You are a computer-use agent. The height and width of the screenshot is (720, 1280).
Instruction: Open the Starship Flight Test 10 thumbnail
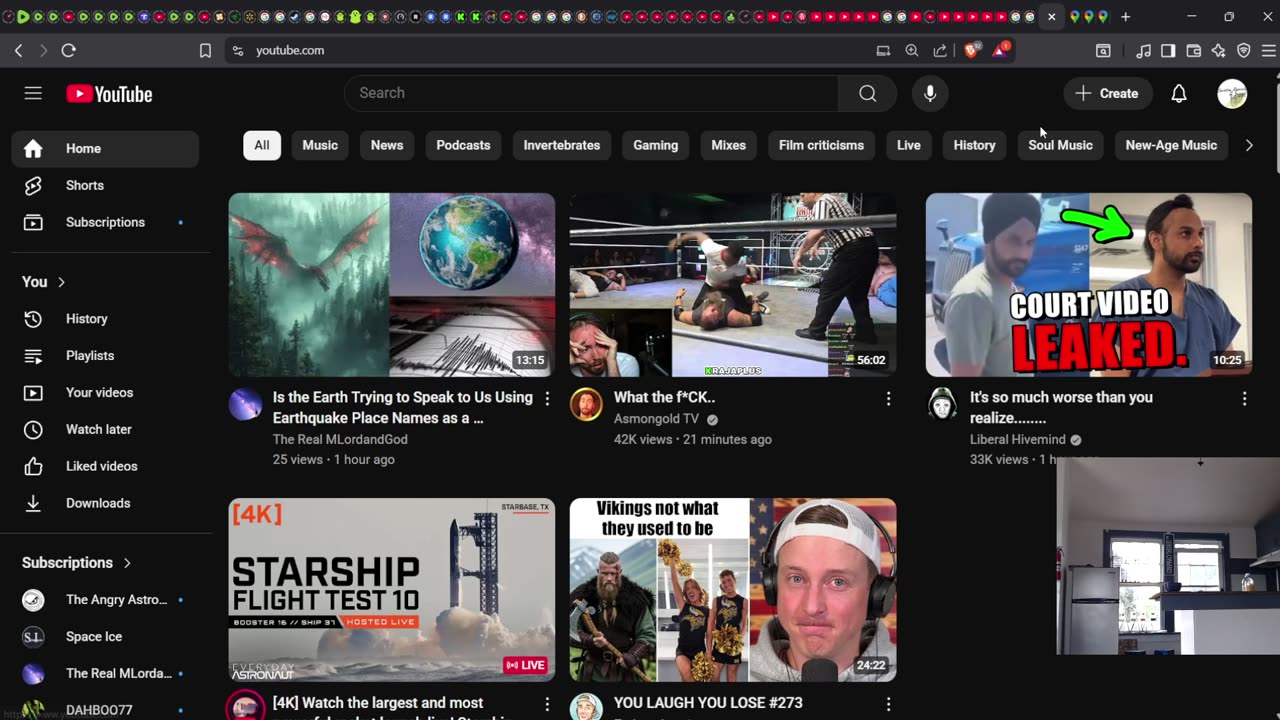tap(391, 590)
